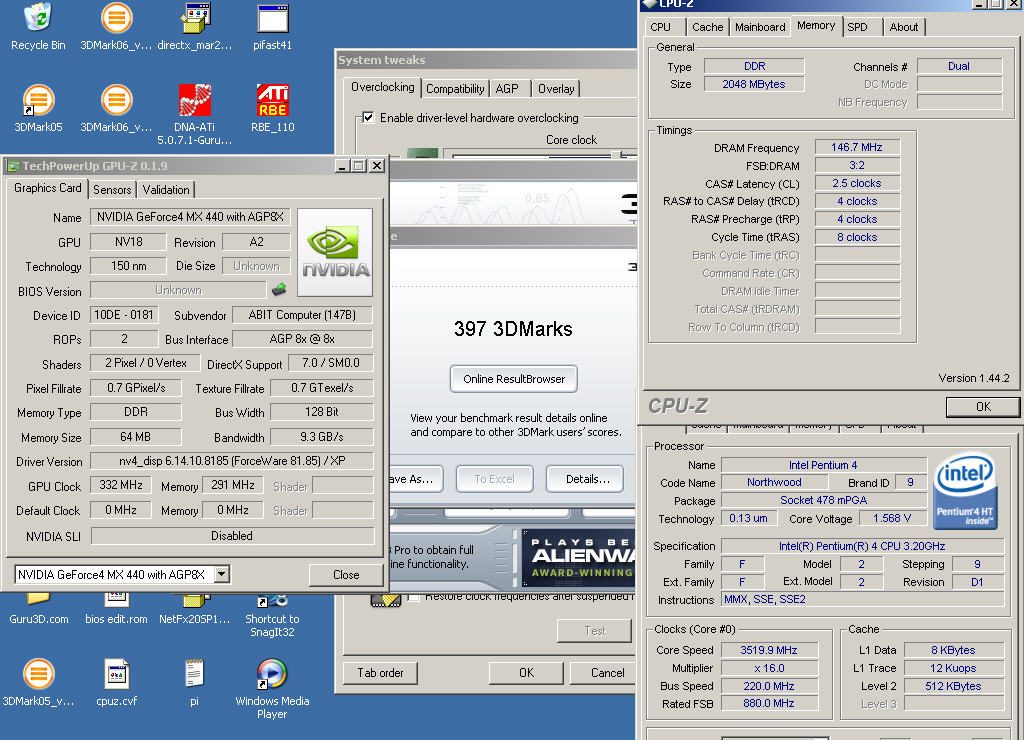The height and width of the screenshot is (740, 1024).
Task: Click the Online ResultBrowser button
Action: point(514,379)
